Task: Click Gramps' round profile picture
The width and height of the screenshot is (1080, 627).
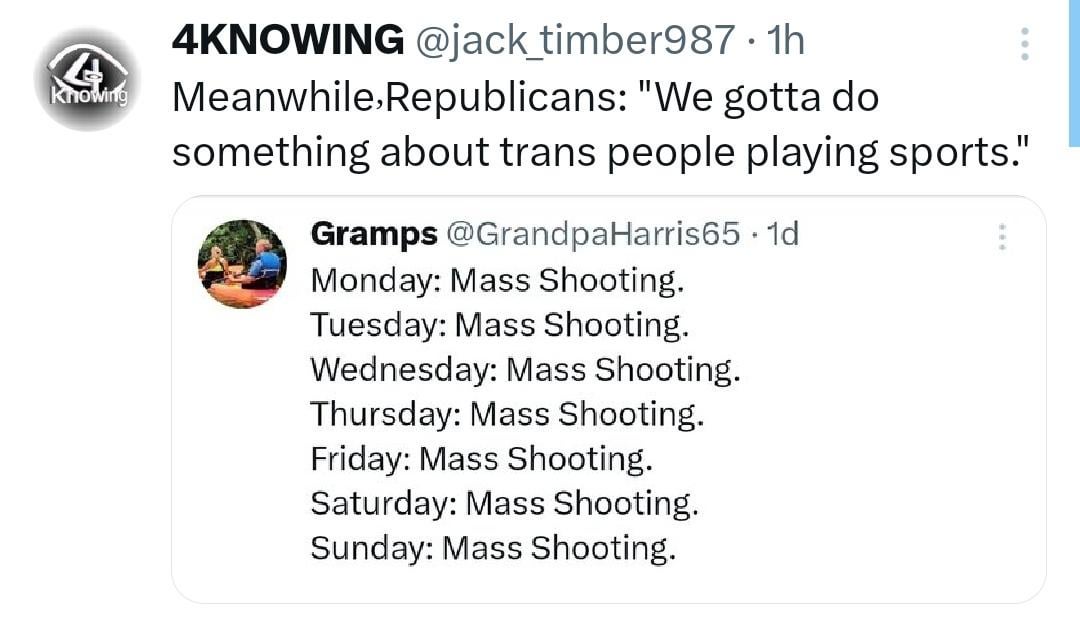Action: (x=242, y=264)
